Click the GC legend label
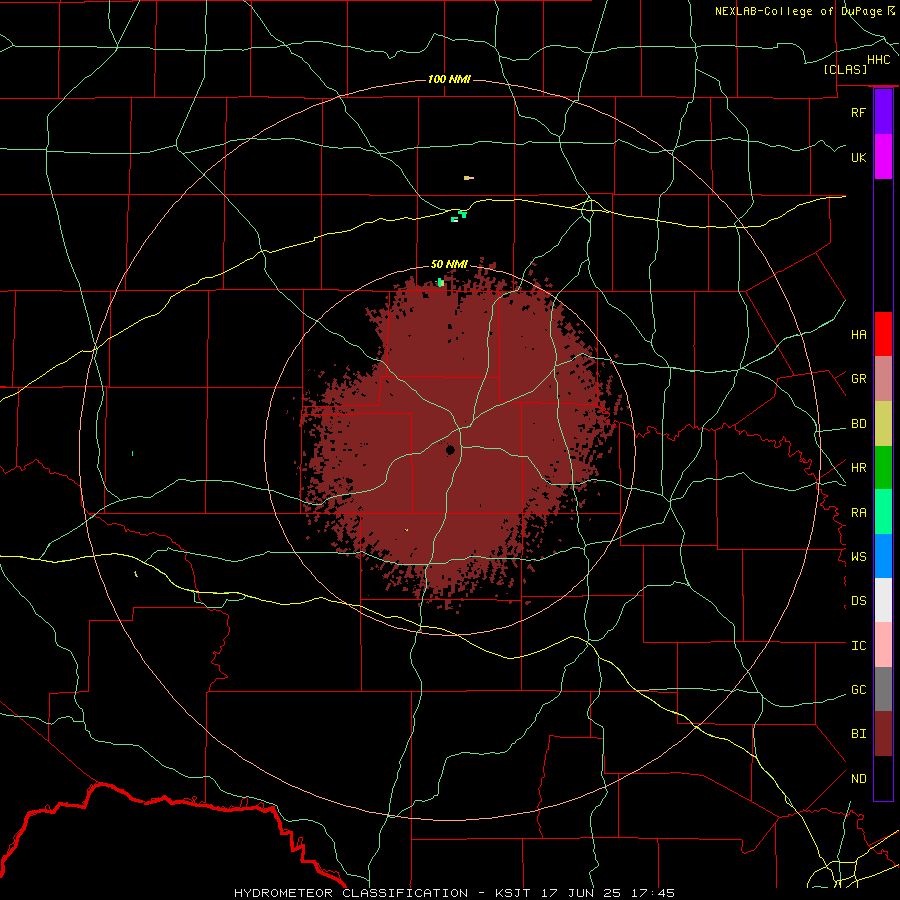 tap(858, 690)
